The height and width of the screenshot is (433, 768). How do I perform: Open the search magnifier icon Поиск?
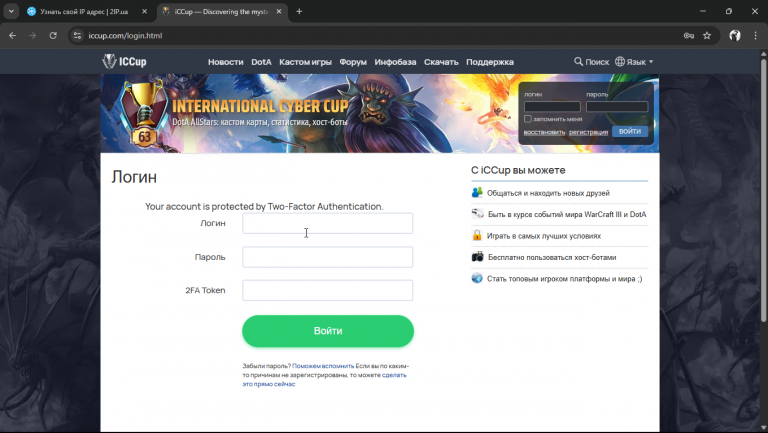[578, 62]
